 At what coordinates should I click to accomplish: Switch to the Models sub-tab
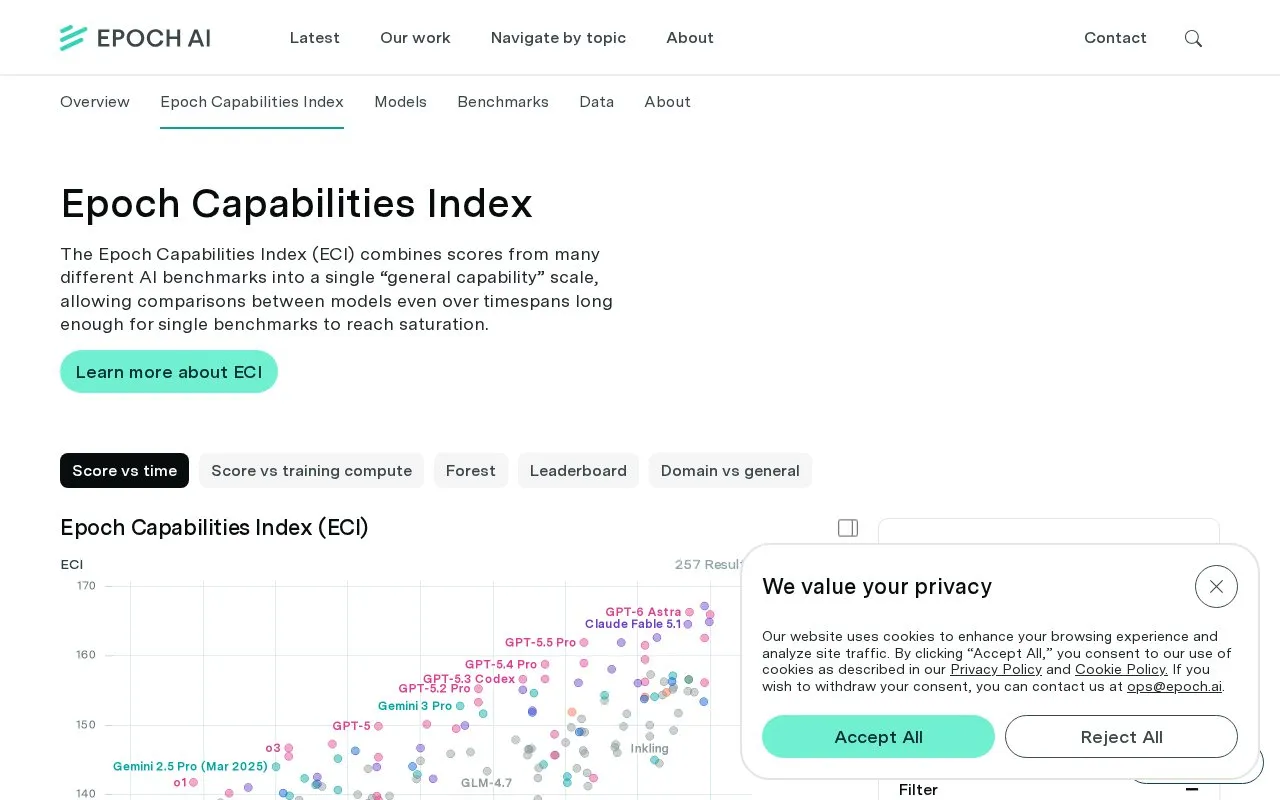tap(400, 102)
